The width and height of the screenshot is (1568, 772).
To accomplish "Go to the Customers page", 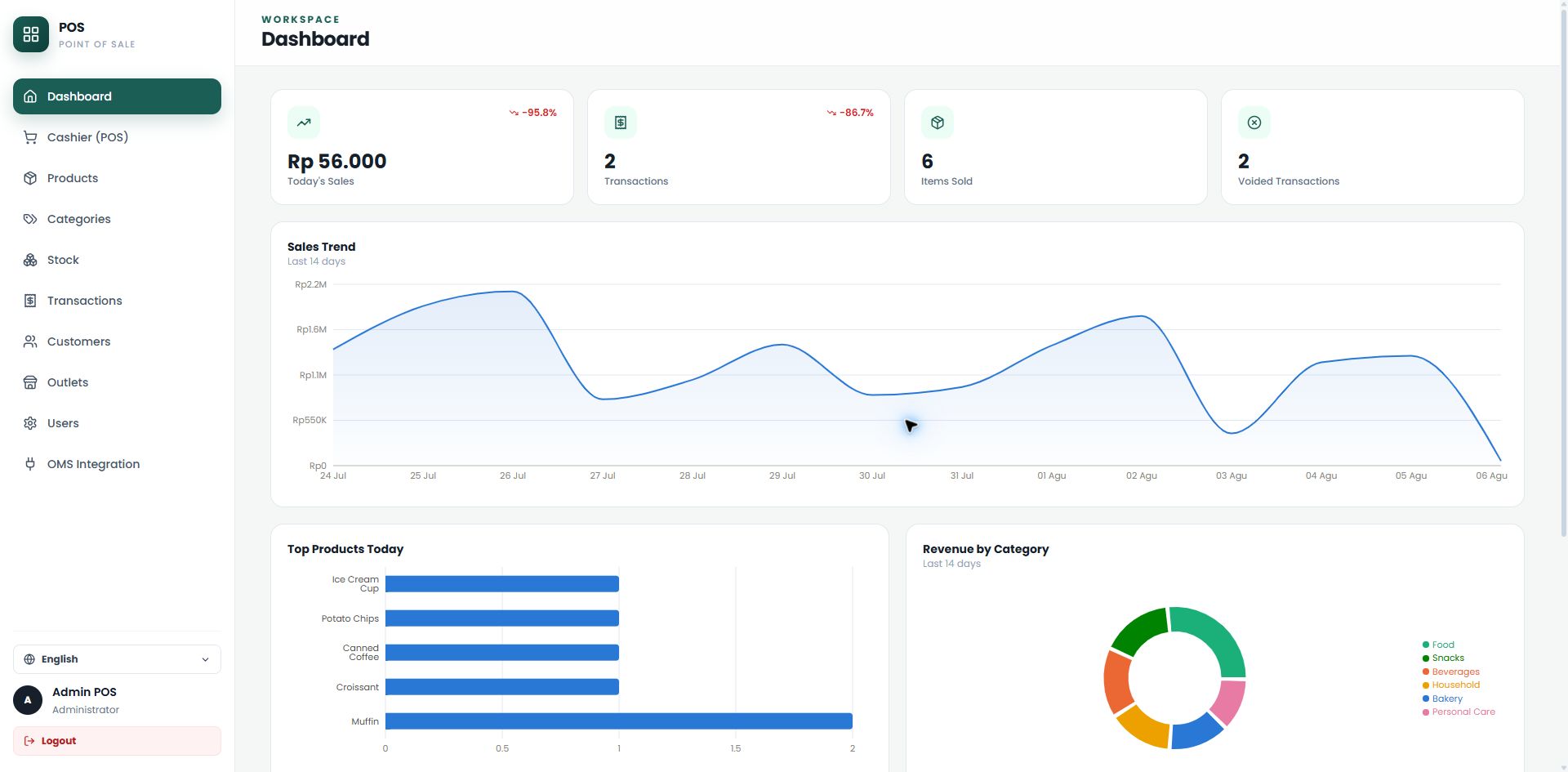I will (x=117, y=341).
